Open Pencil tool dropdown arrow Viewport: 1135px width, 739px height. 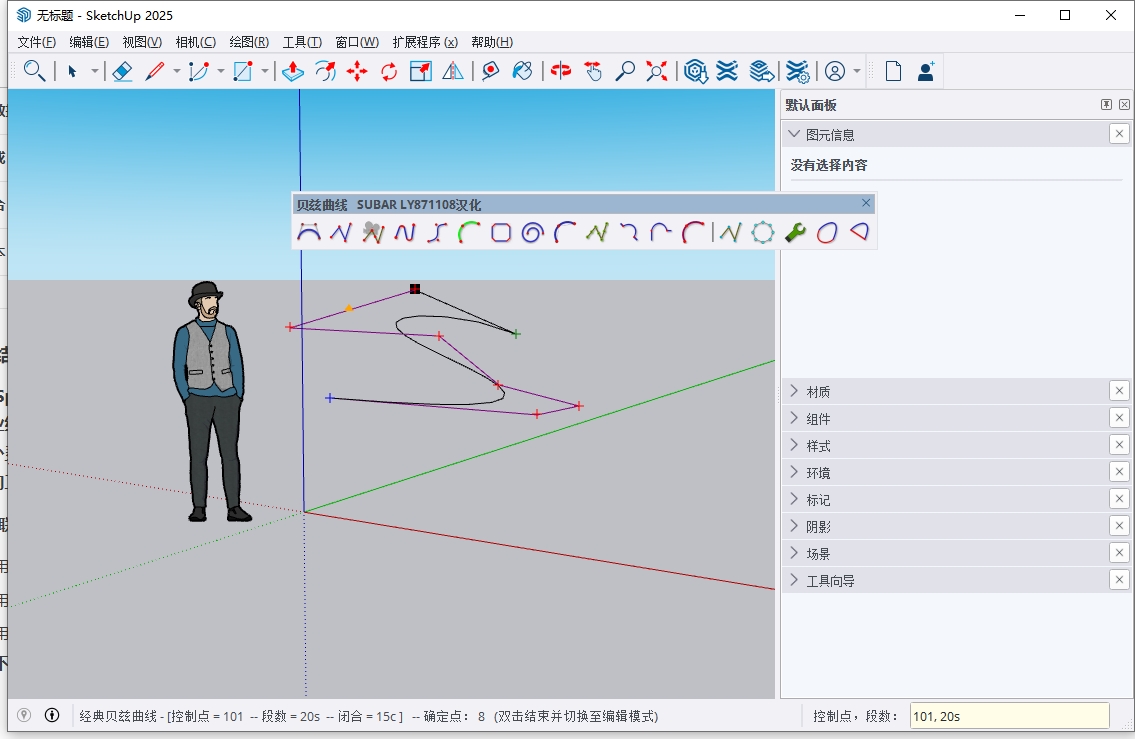tap(177, 71)
